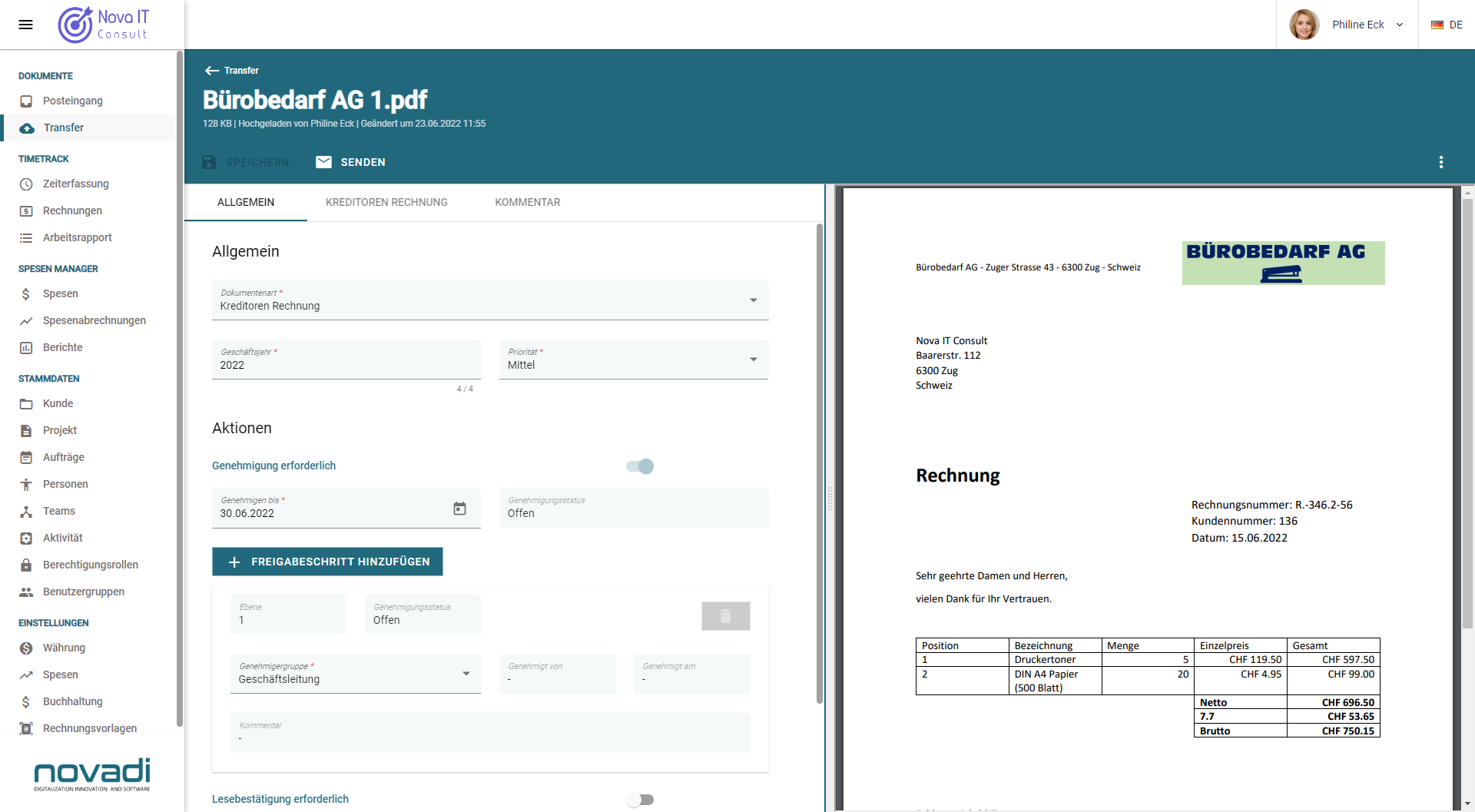
Task: Open Posteingang inbox icon
Action: pyautogui.click(x=26, y=101)
